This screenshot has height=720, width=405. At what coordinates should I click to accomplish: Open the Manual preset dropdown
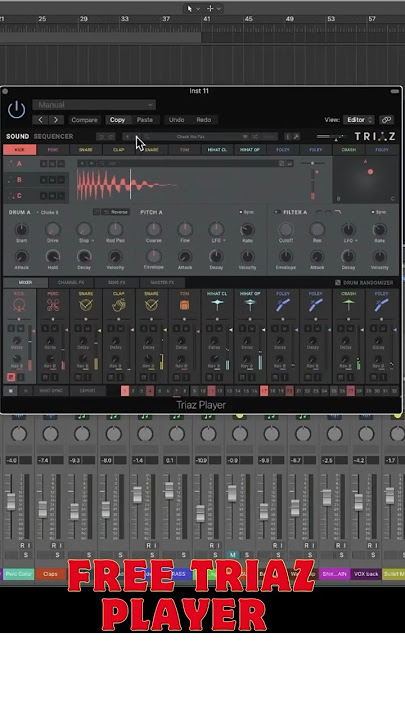(94, 105)
